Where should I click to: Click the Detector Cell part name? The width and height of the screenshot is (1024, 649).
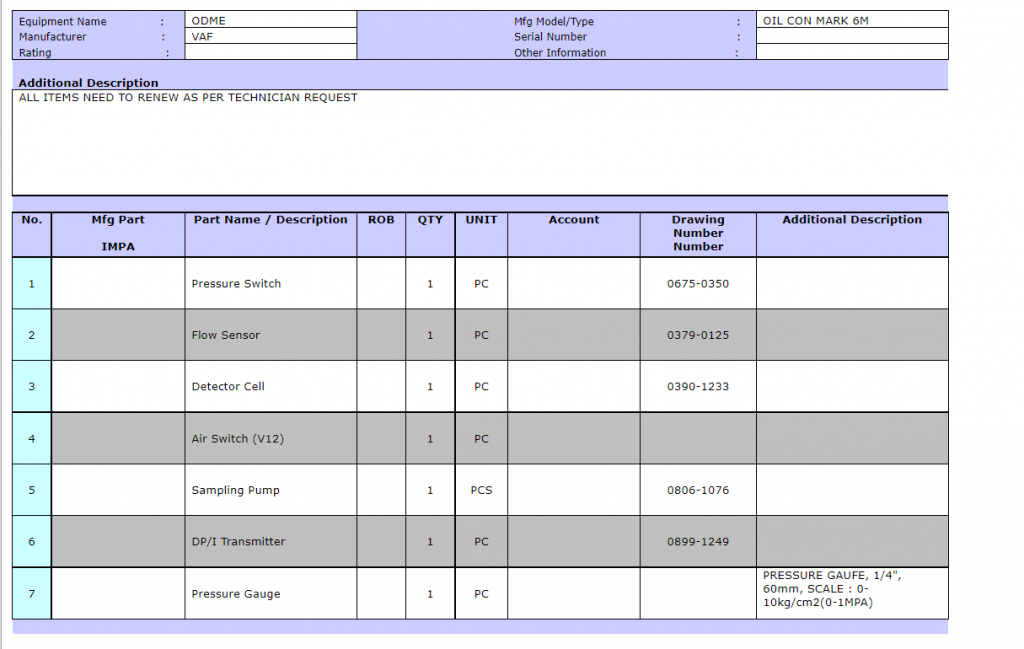coord(228,387)
